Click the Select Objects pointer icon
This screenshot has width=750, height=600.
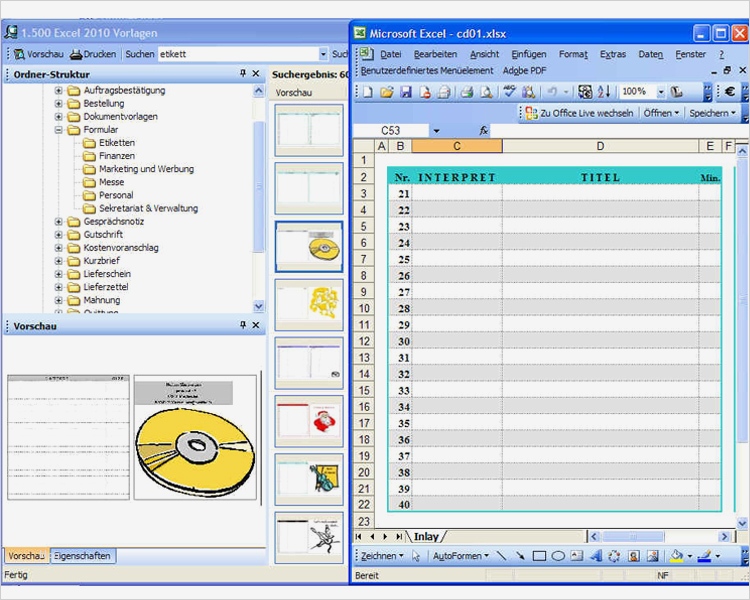(x=416, y=556)
